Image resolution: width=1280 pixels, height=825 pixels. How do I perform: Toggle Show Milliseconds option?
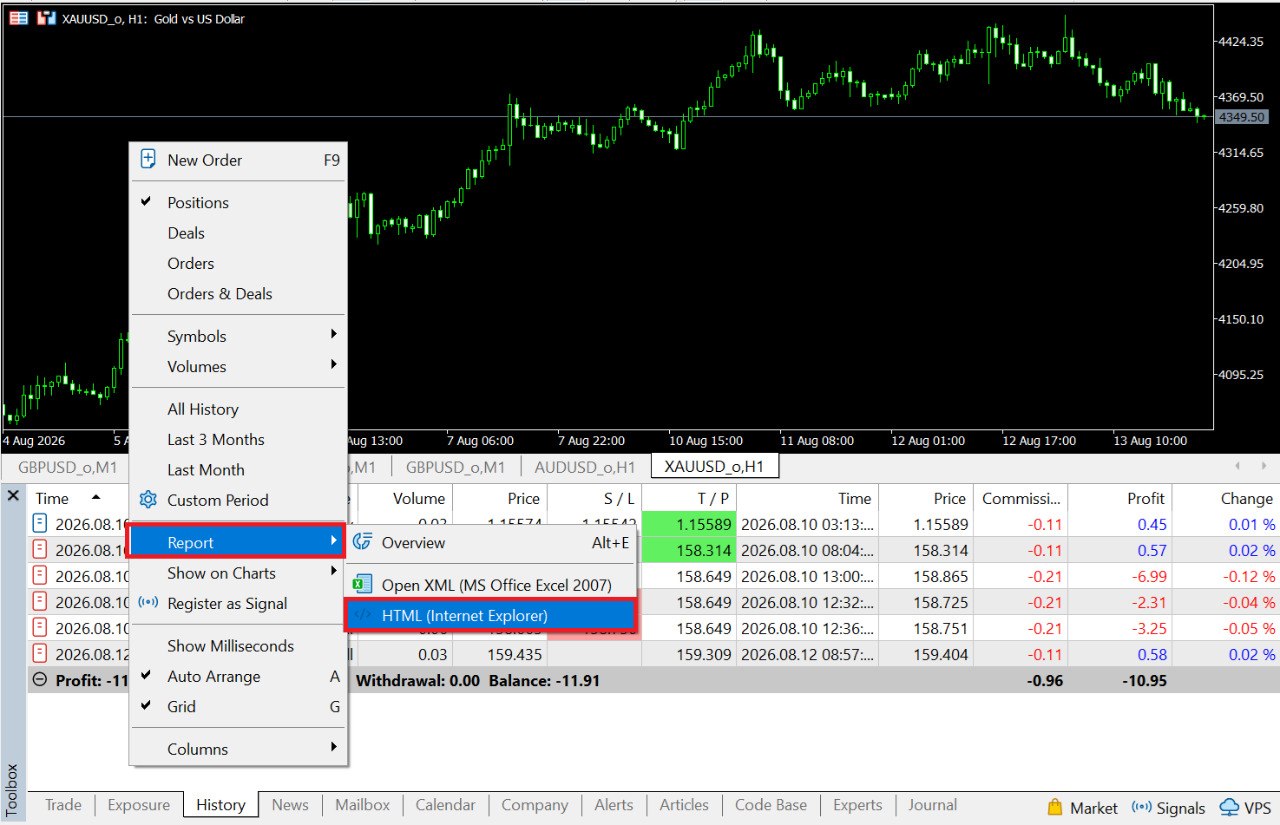point(238,646)
